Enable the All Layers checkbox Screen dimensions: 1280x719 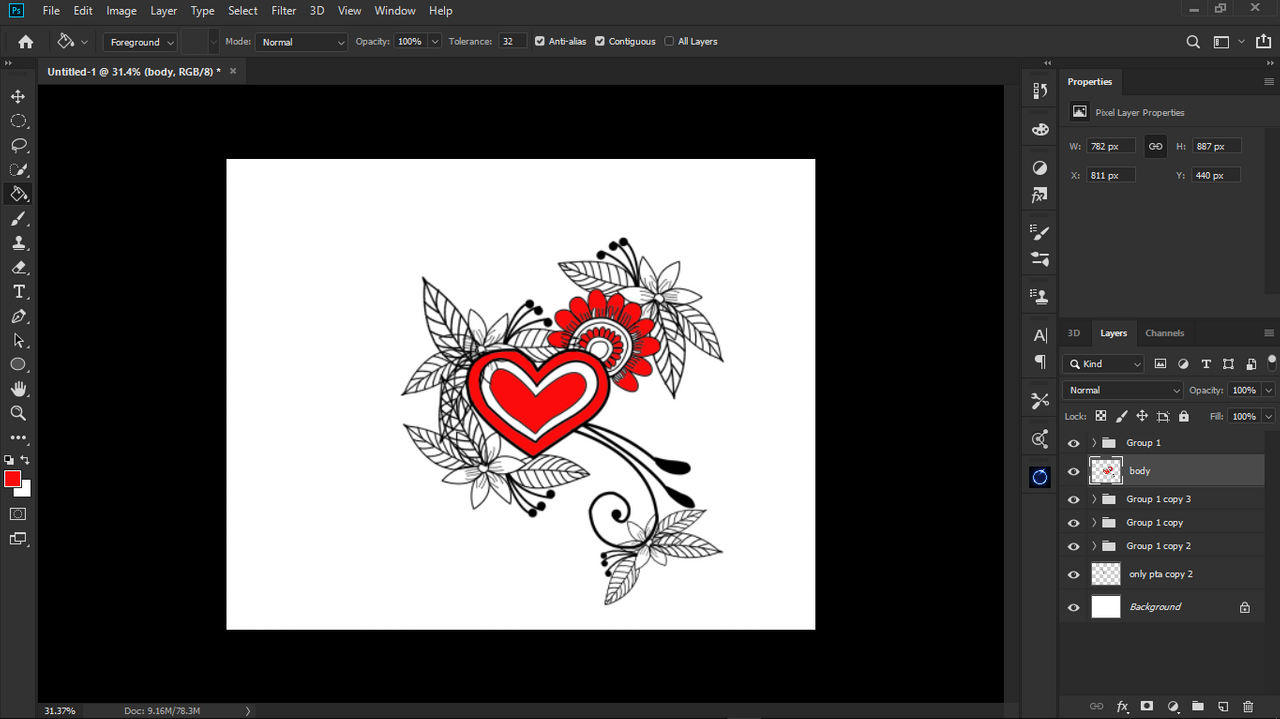click(x=669, y=42)
